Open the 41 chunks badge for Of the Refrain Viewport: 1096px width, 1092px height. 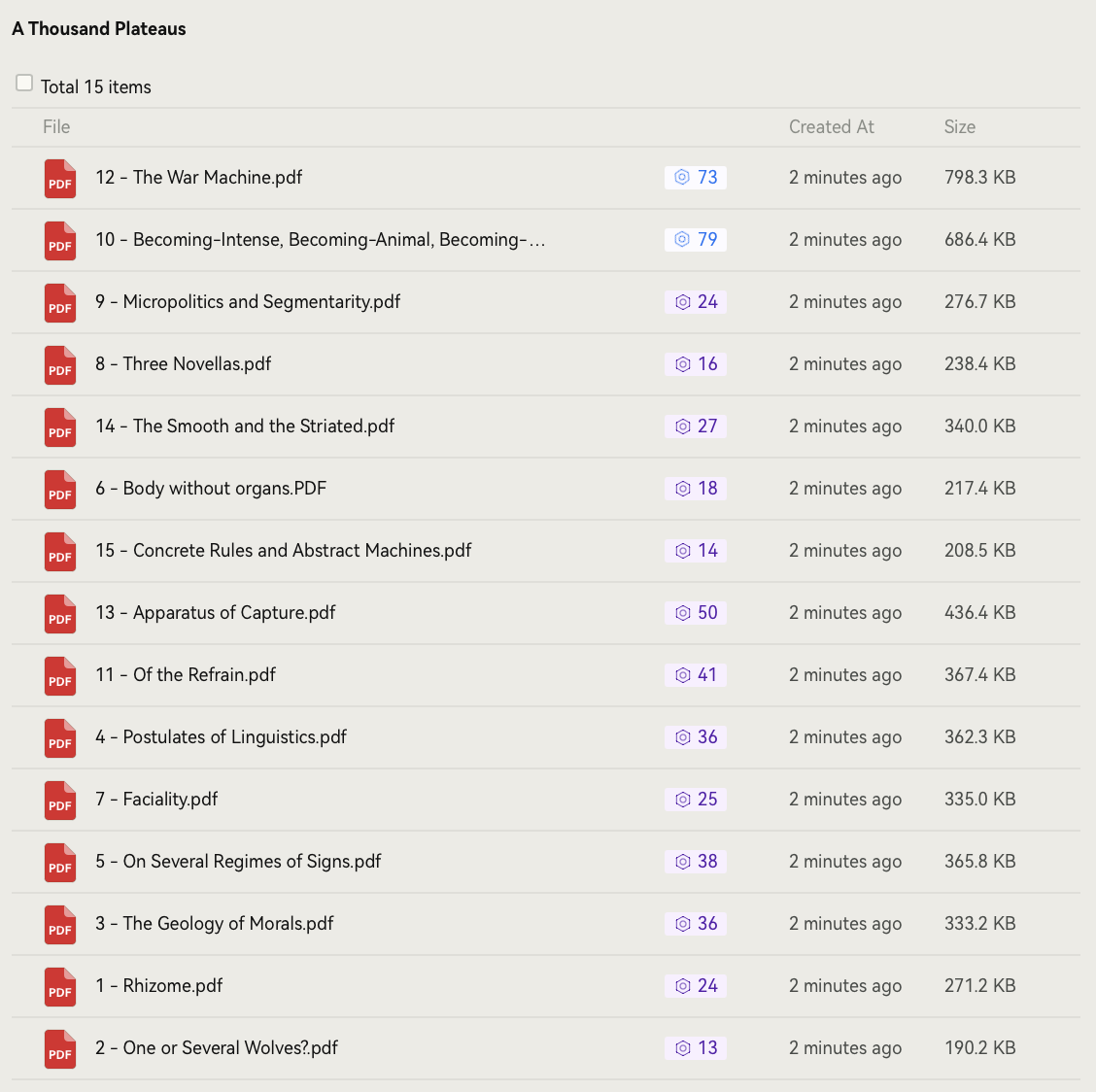696,675
